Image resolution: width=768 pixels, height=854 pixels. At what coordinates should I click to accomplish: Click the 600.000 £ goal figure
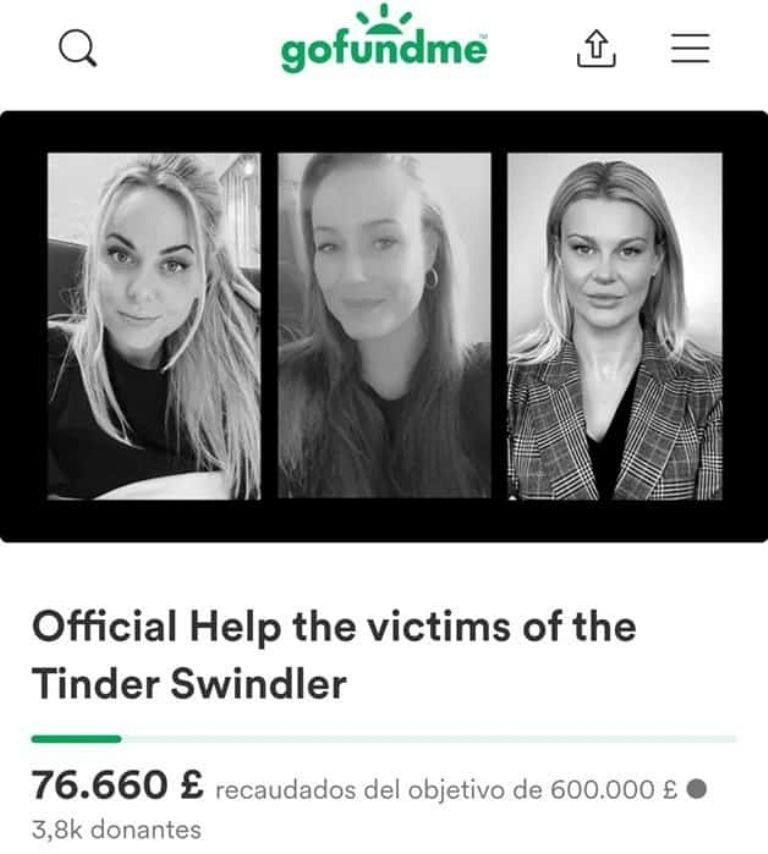[614, 789]
